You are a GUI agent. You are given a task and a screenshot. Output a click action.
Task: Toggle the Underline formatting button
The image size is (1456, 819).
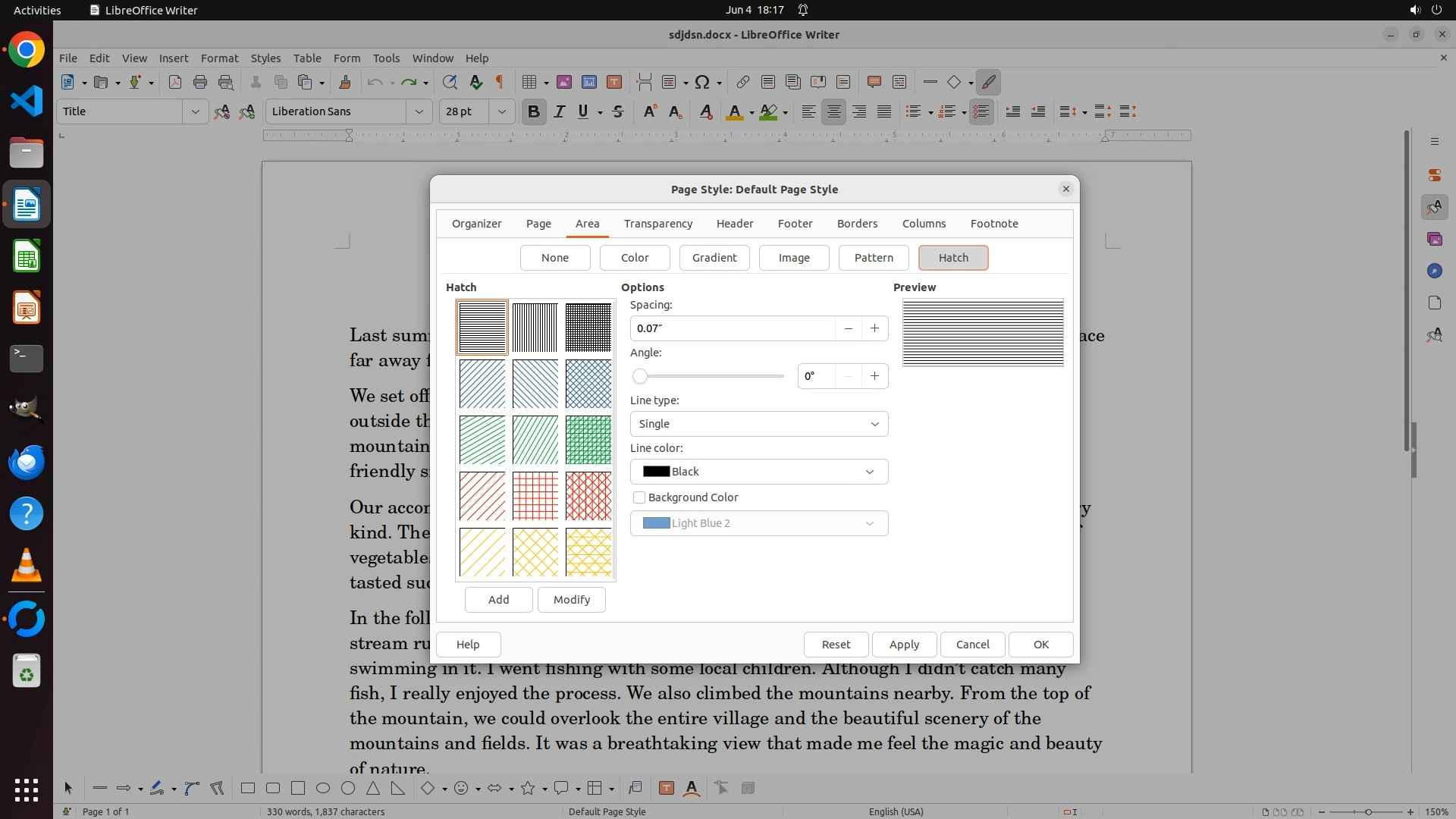click(x=582, y=111)
